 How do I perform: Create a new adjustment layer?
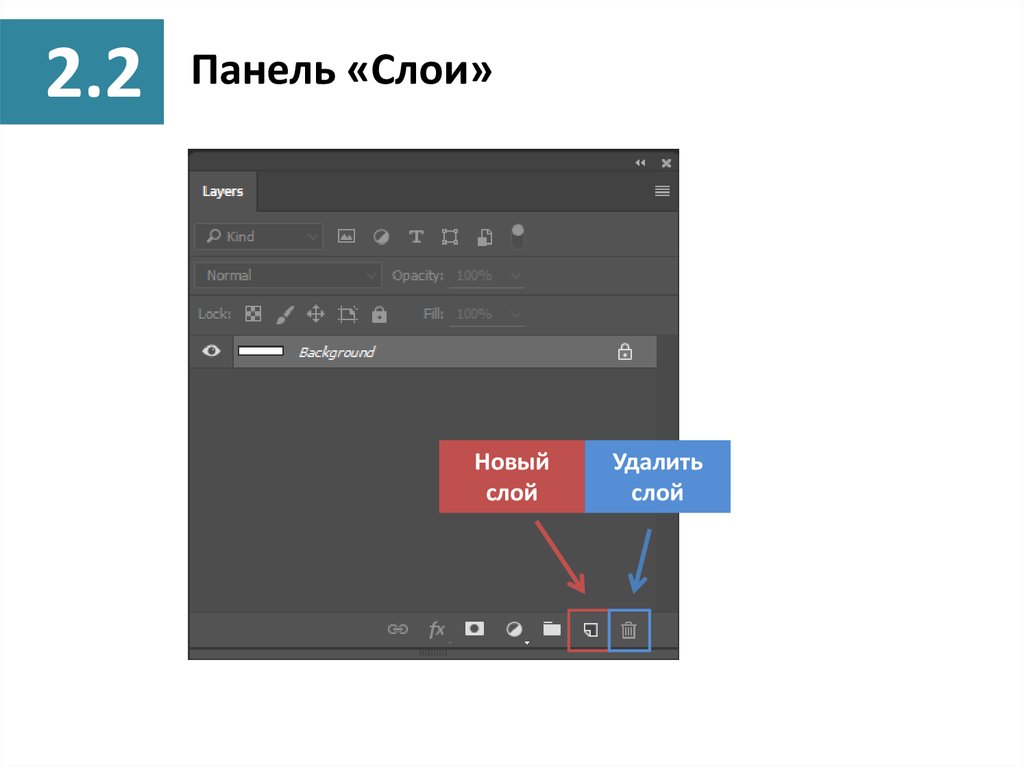click(x=514, y=629)
